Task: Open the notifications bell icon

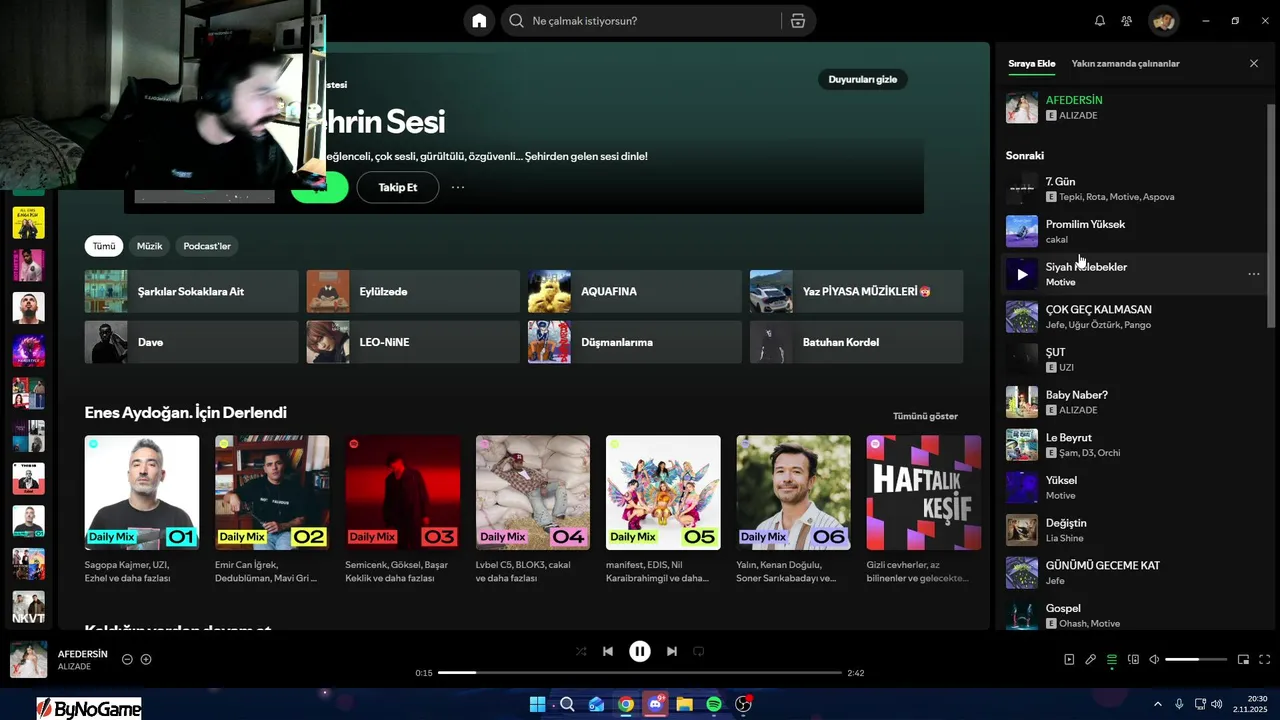Action: [1100, 21]
